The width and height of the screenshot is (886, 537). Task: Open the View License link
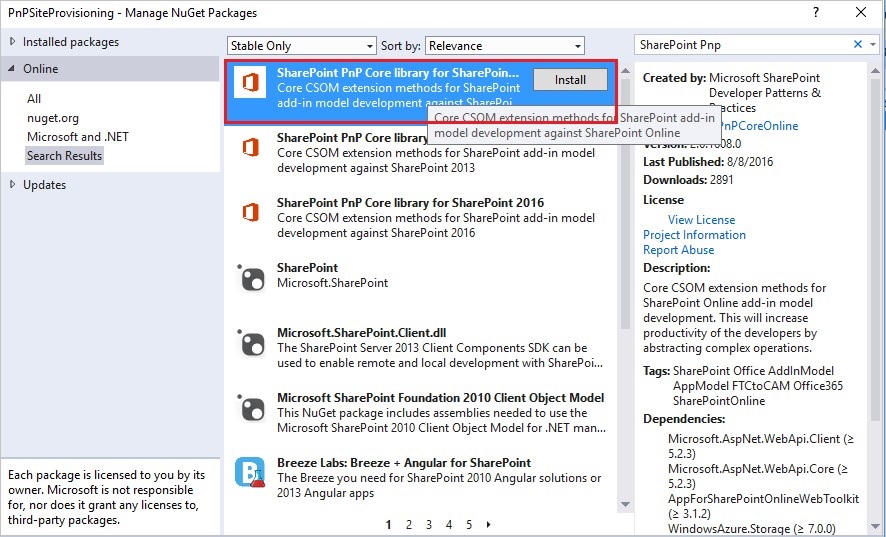point(701,219)
